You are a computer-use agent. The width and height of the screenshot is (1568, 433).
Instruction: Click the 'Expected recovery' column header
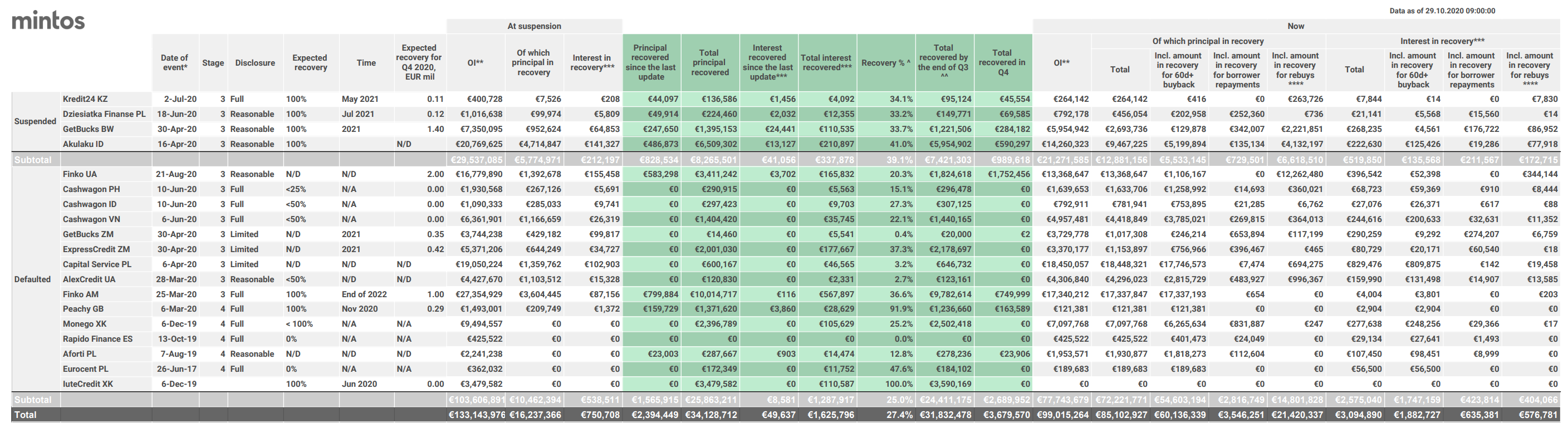311,63
